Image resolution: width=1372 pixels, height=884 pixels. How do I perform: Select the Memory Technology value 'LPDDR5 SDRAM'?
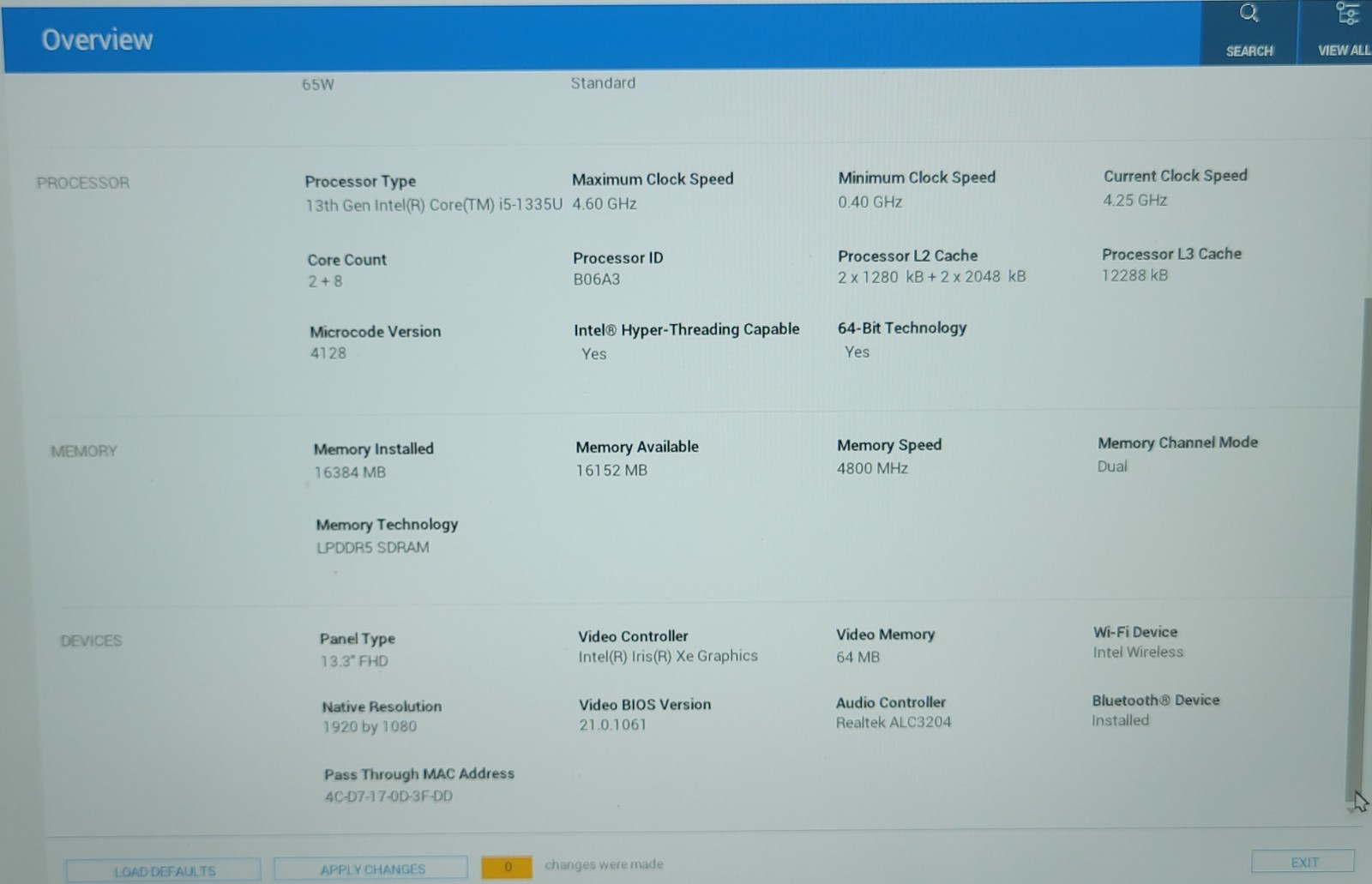click(373, 547)
